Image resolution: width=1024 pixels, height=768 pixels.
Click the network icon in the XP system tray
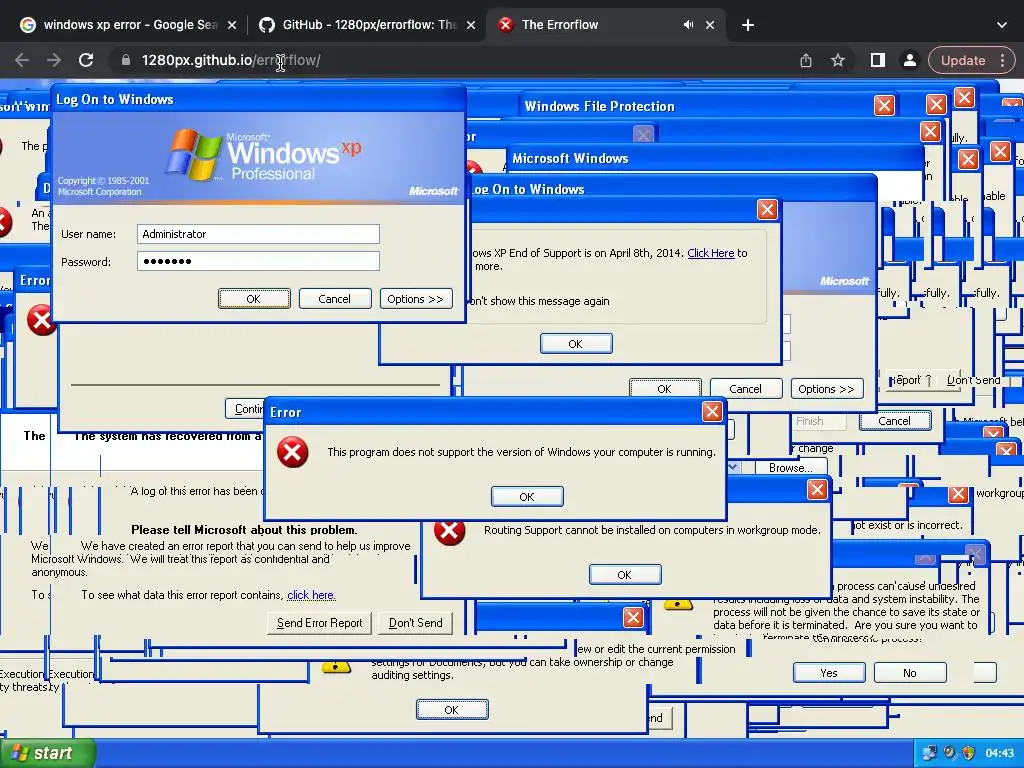pyautogui.click(x=929, y=753)
